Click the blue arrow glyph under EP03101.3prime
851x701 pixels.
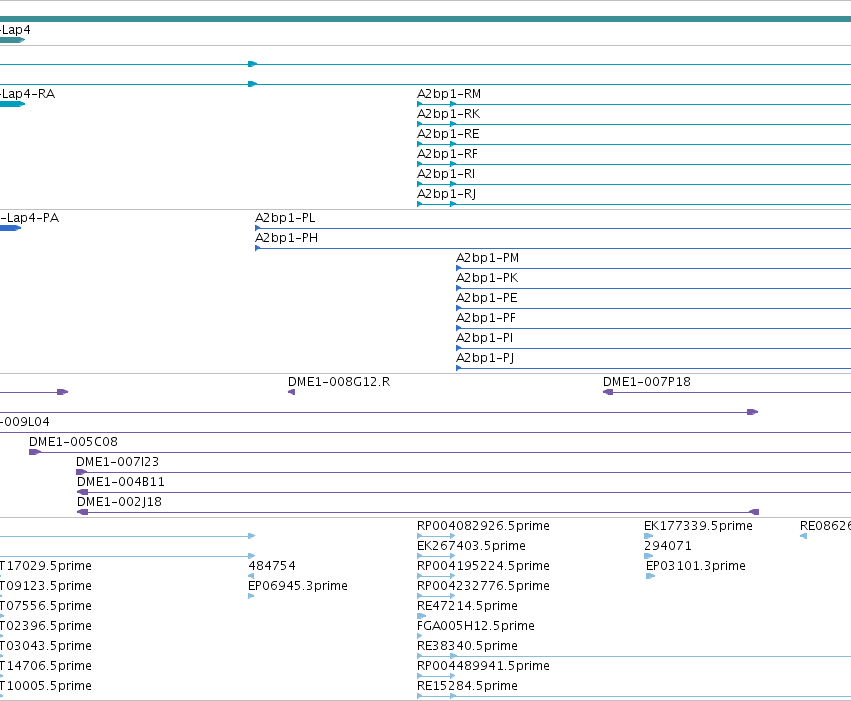[x=650, y=576]
